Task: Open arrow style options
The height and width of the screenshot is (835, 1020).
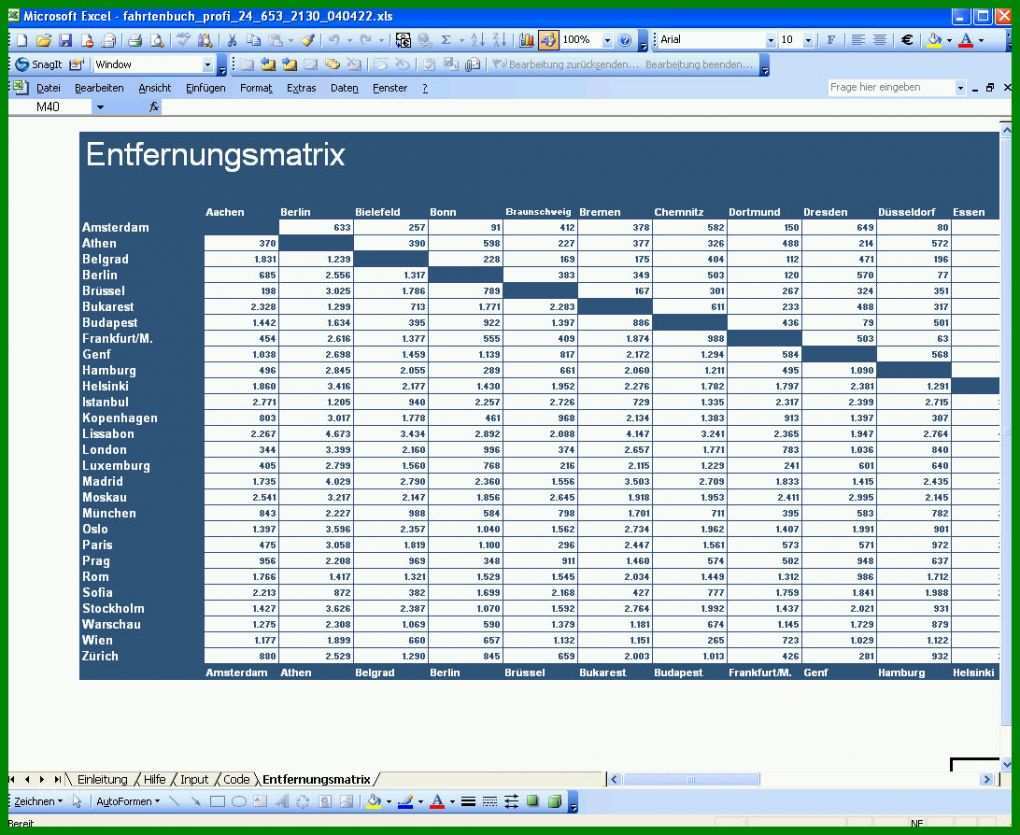Action: point(511,801)
